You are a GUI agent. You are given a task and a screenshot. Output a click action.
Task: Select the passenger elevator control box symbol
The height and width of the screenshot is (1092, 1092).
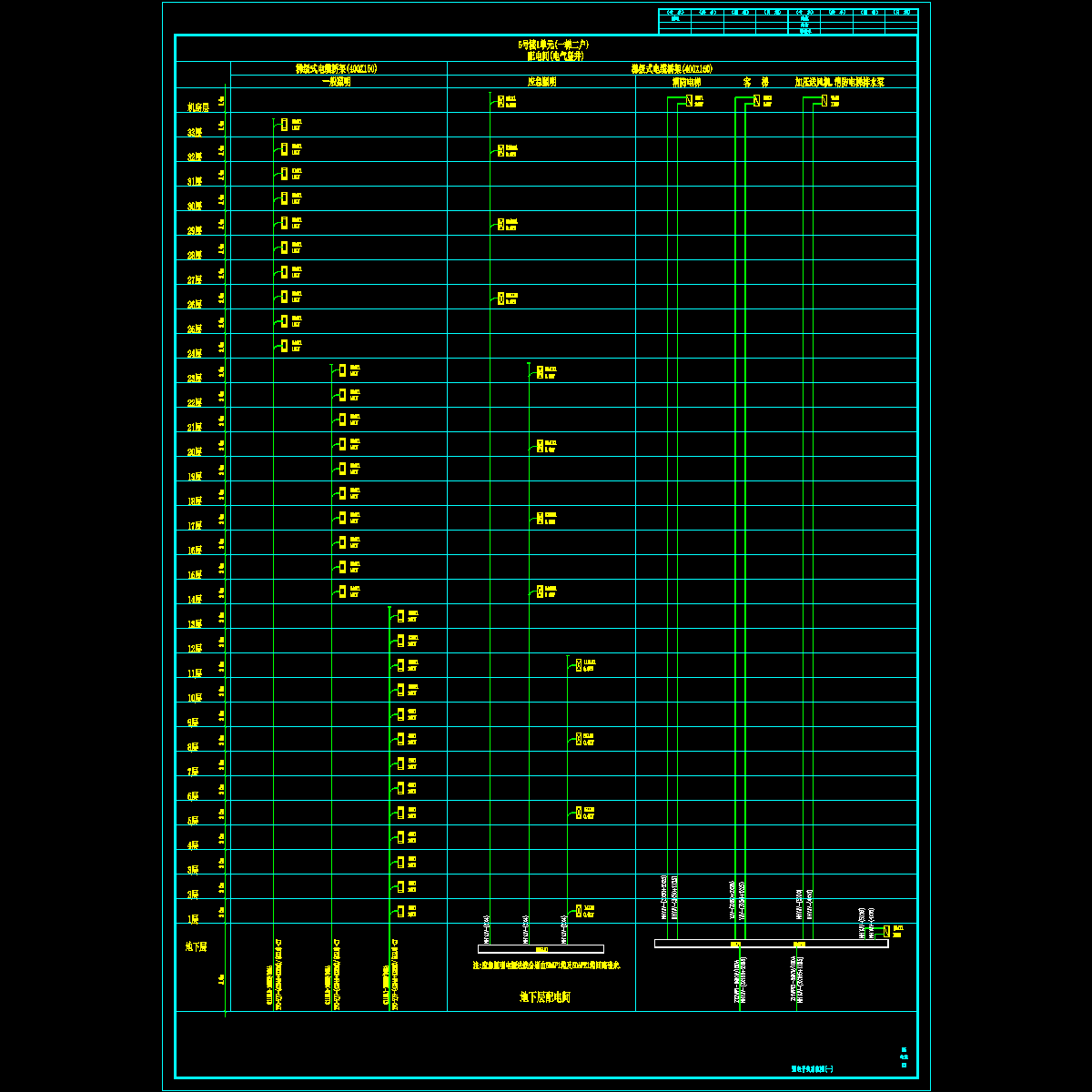(x=756, y=101)
